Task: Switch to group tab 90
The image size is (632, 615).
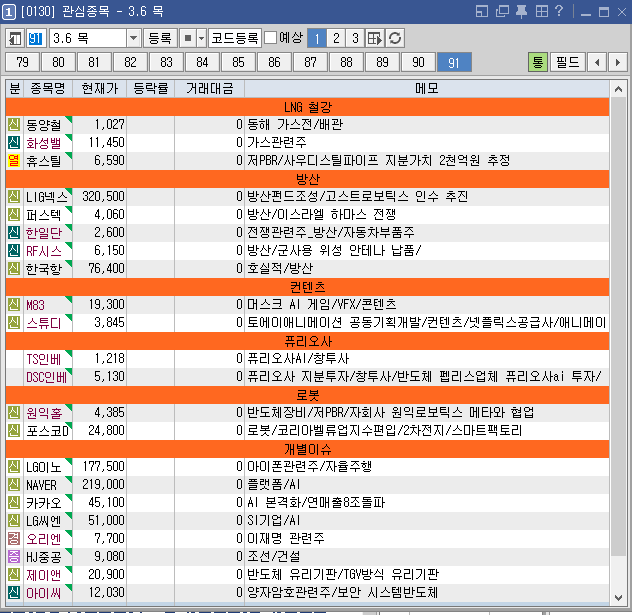Action: click(x=418, y=62)
